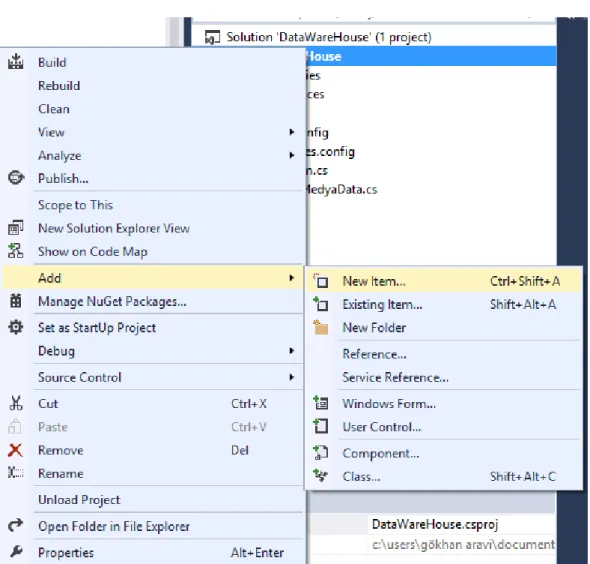Click the project folder path property field
Screen dimensions: 590x564
462,544
